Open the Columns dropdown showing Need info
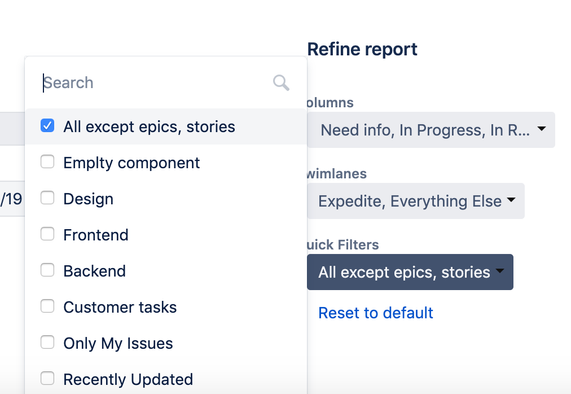This screenshot has height=394, width=571. tap(431, 130)
